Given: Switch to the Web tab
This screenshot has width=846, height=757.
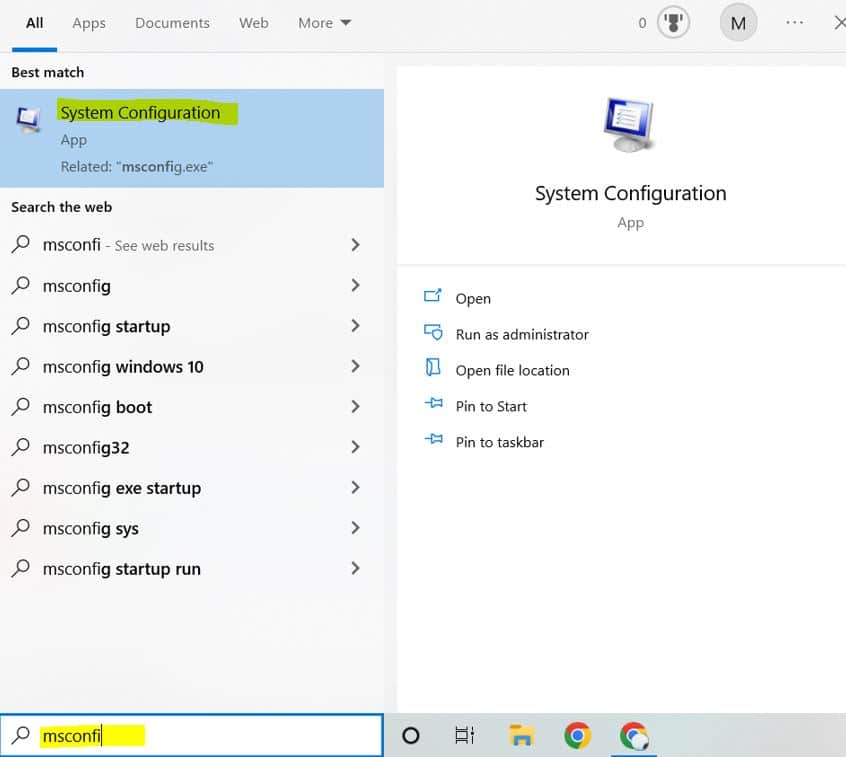Looking at the screenshot, I should 254,23.
